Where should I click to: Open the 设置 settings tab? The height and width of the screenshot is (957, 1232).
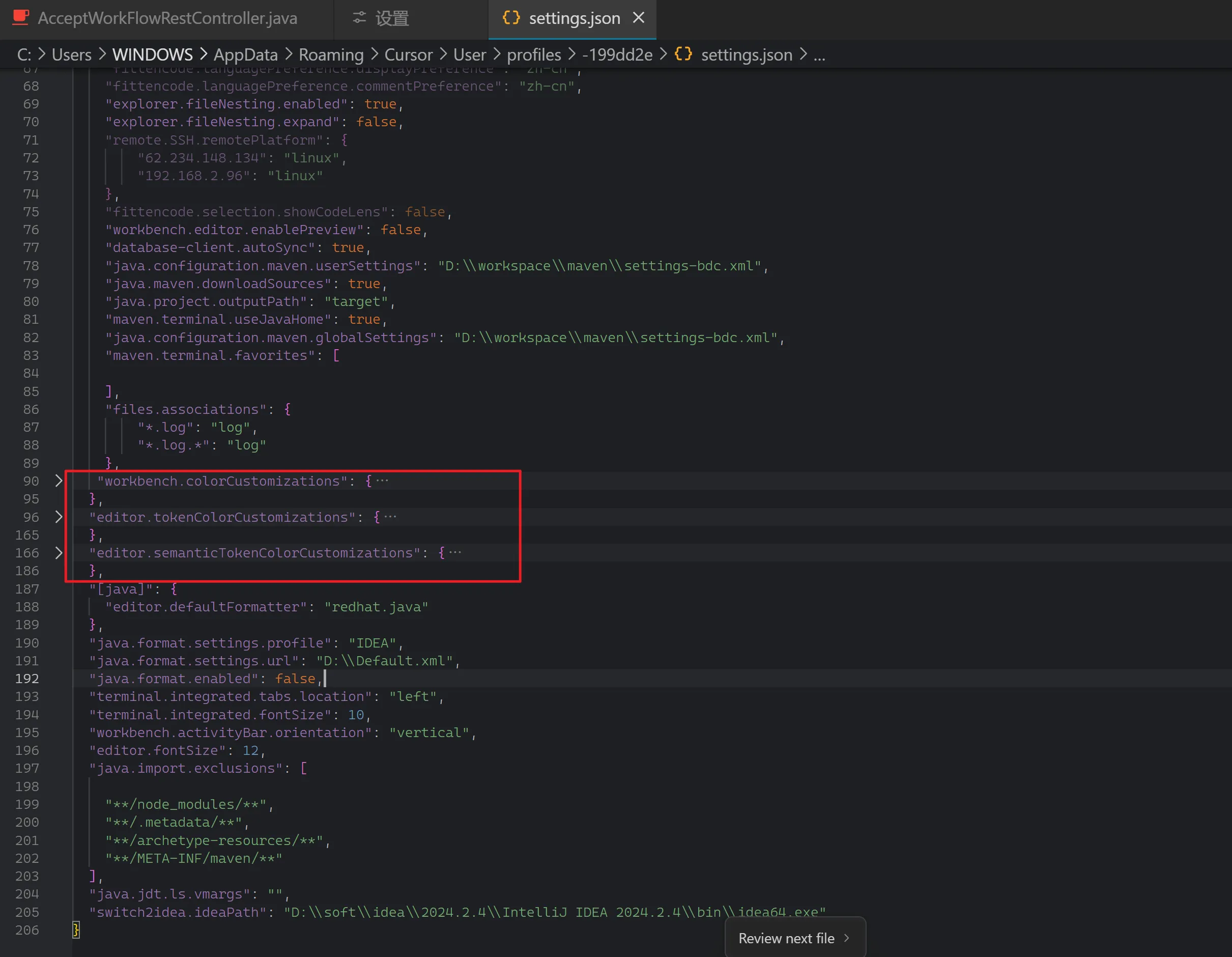(392, 18)
